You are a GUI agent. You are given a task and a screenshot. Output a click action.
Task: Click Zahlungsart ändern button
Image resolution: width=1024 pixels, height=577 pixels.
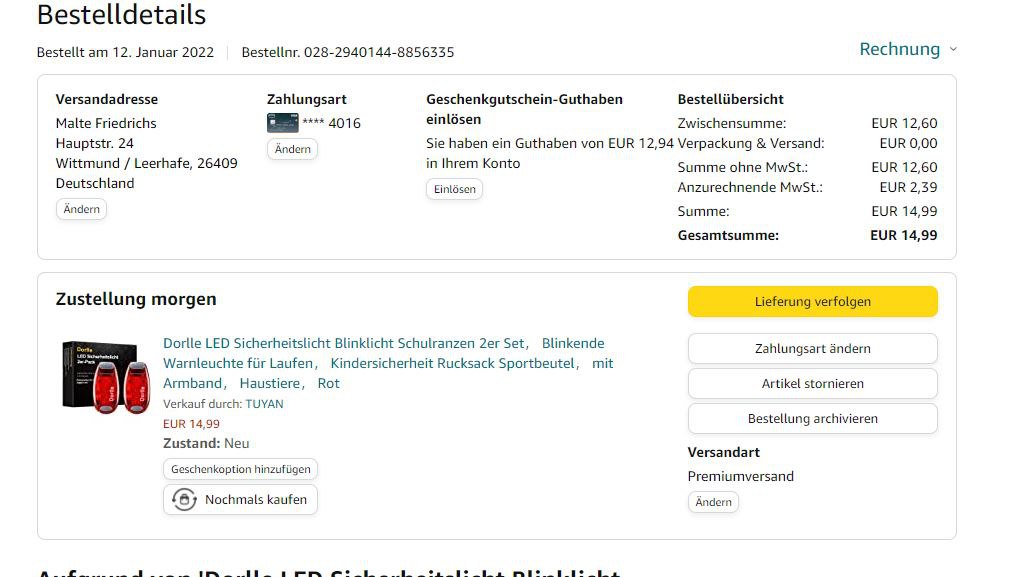pos(812,348)
